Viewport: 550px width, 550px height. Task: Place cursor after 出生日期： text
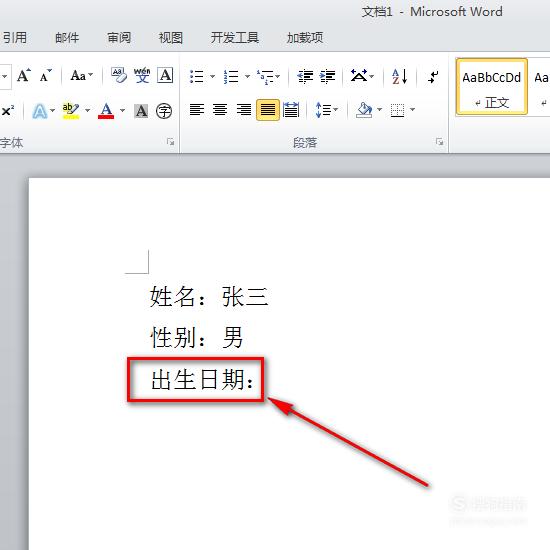255,380
